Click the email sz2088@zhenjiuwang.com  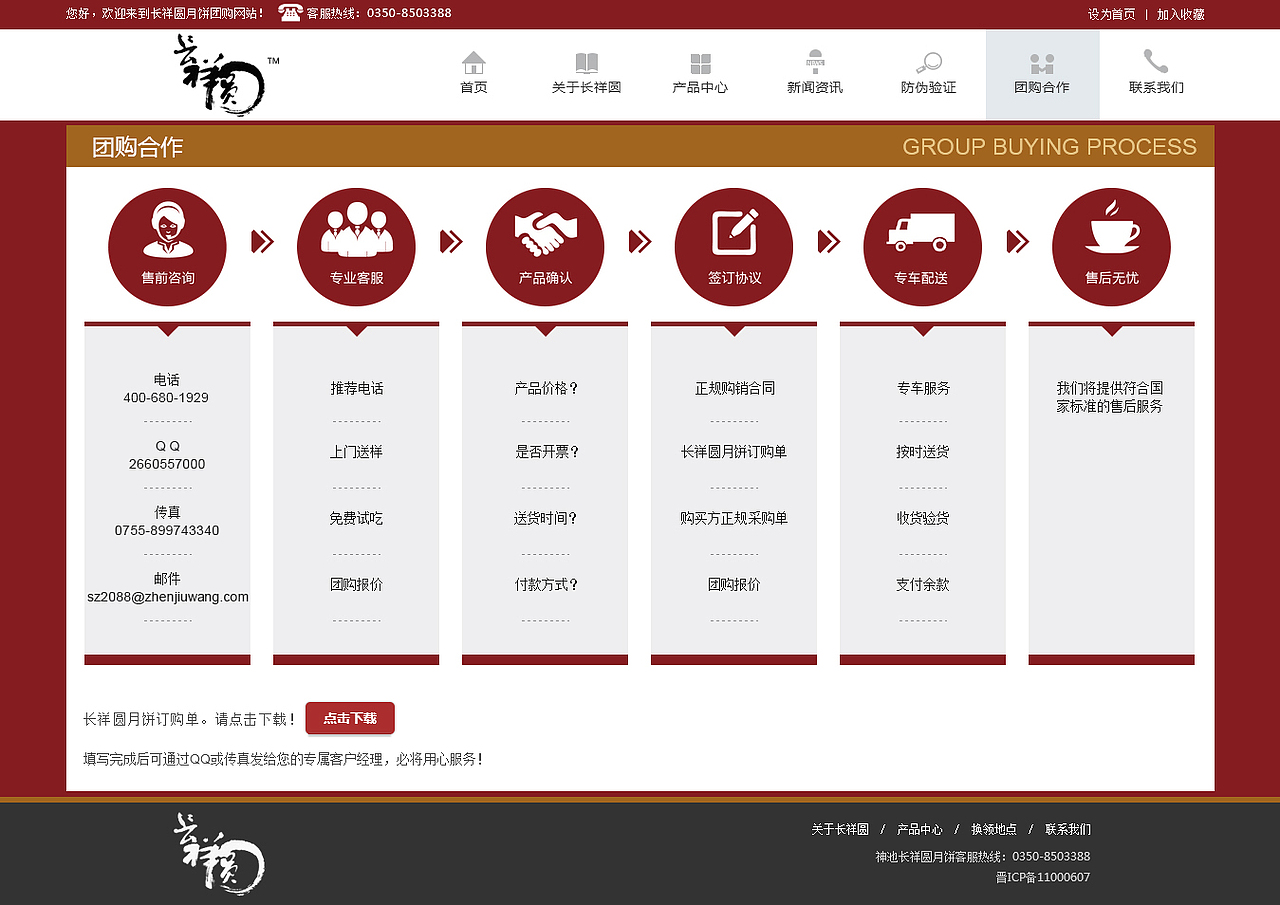point(168,597)
